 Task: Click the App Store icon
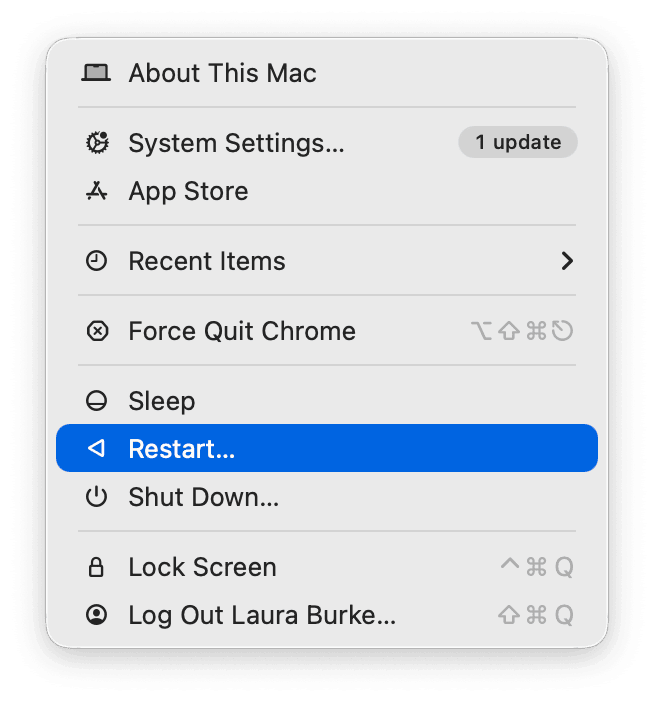[x=96, y=191]
